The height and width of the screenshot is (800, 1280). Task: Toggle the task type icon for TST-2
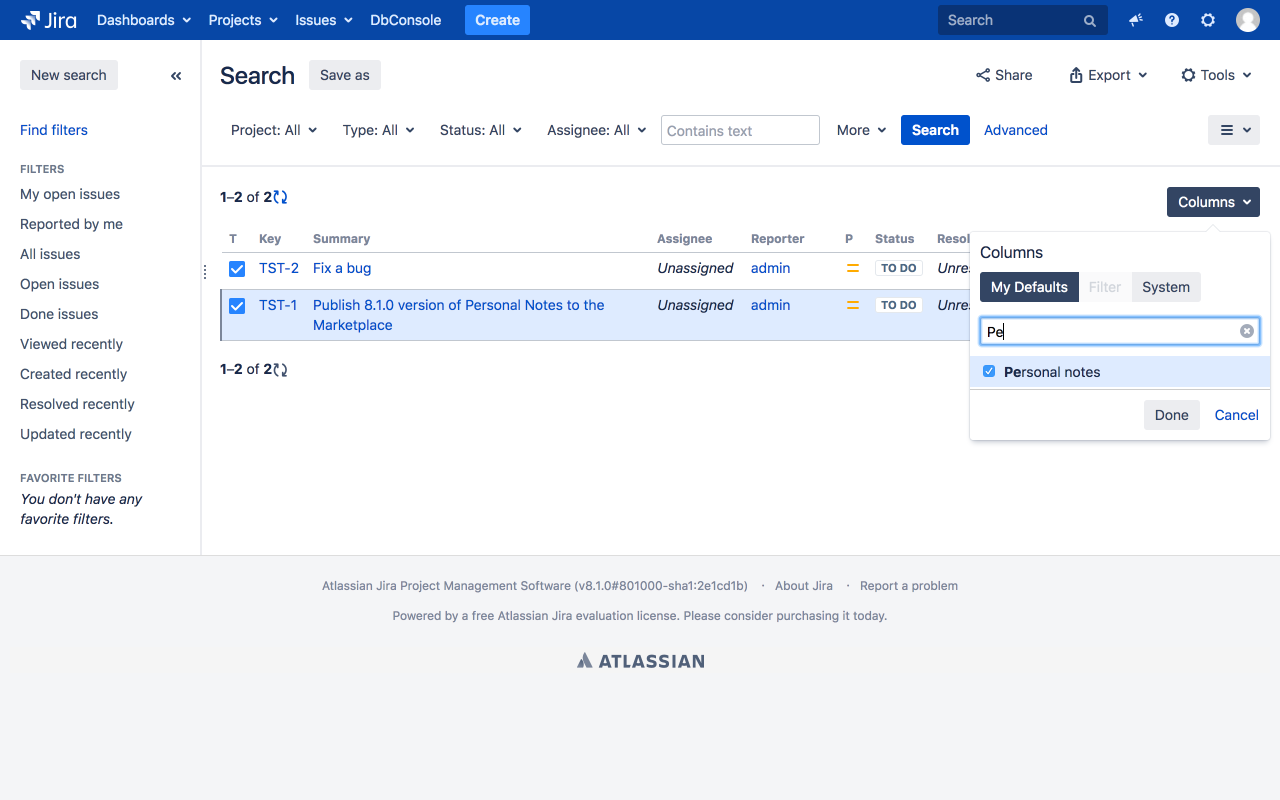click(x=237, y=268)
